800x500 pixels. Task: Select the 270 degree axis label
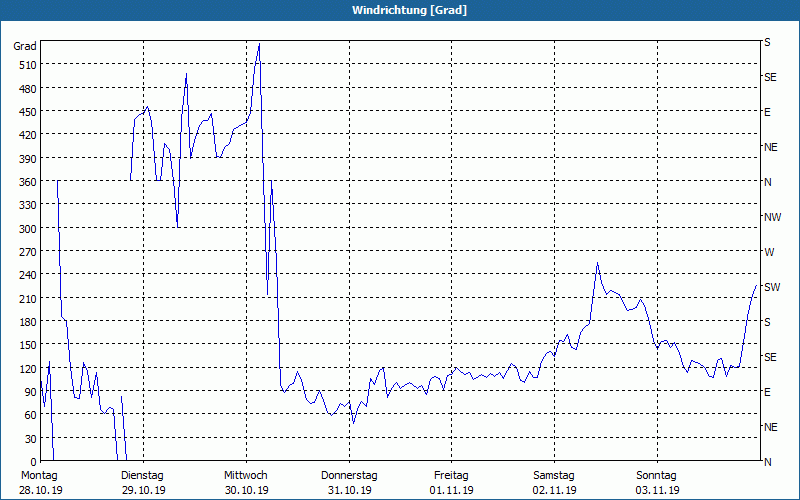click(x=28, y=252)
